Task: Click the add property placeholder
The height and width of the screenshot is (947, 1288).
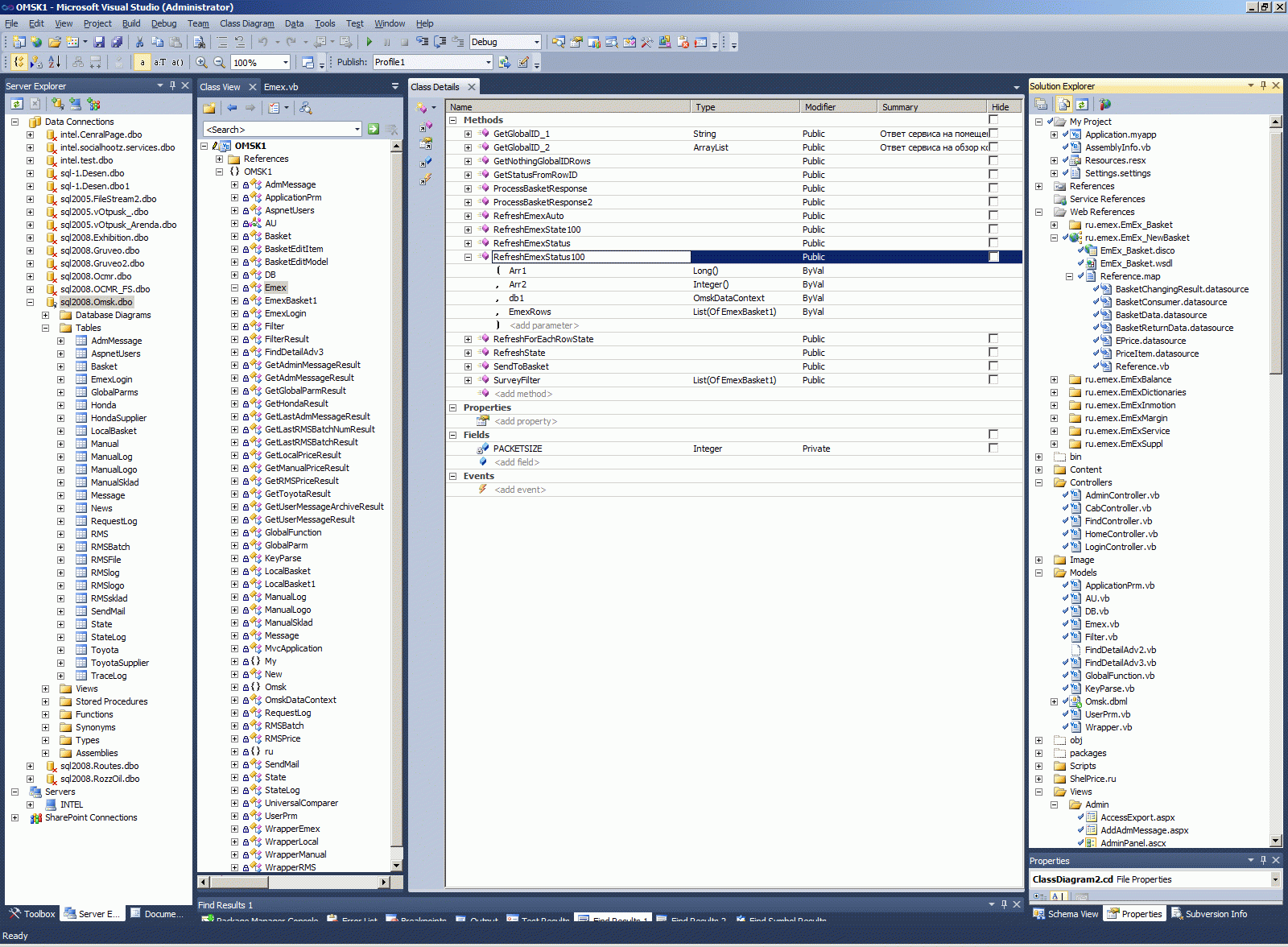Action: click(x=526, y=421)
